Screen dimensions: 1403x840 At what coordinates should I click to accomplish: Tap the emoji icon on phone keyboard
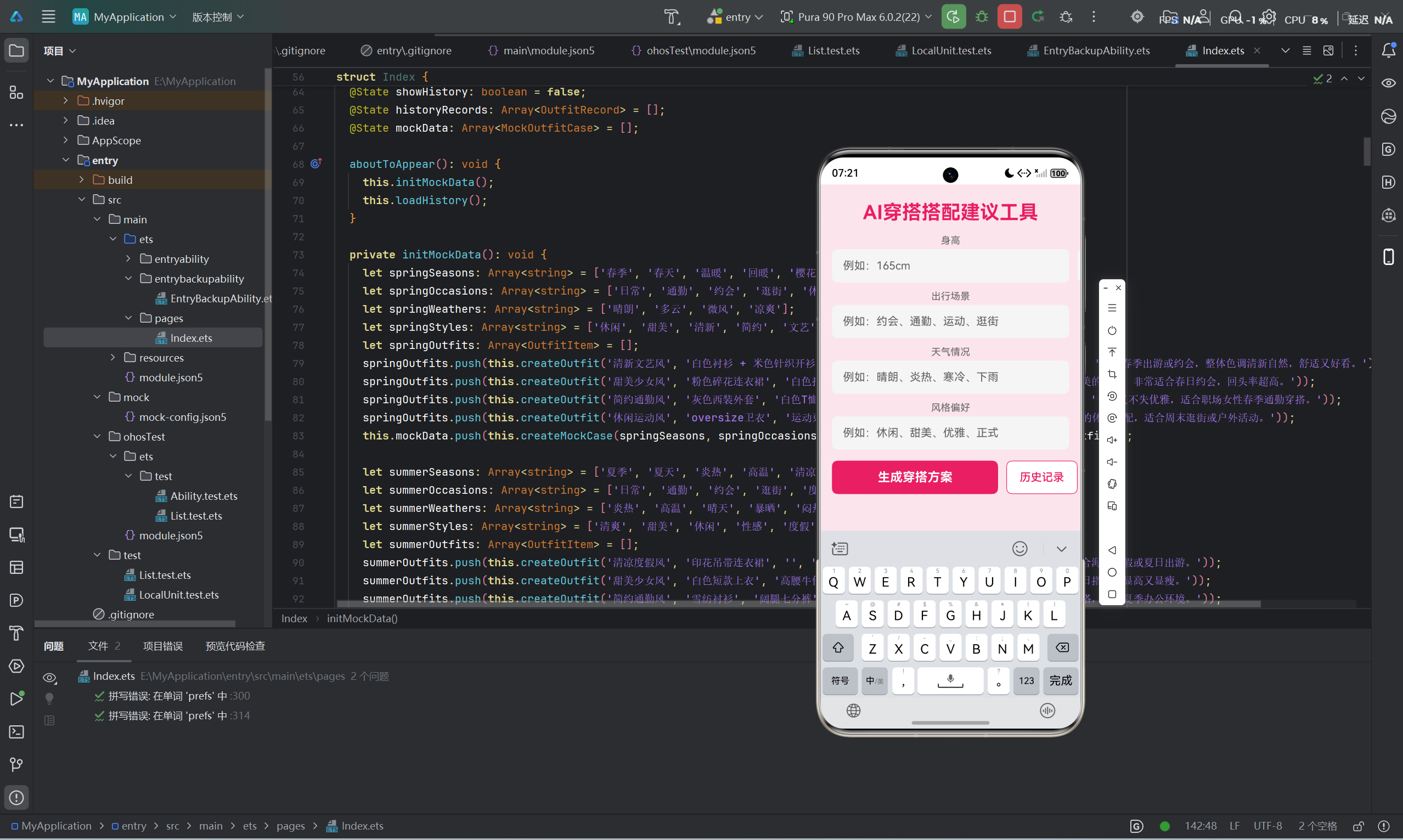pyautogui.click(x=1019, y=549)
